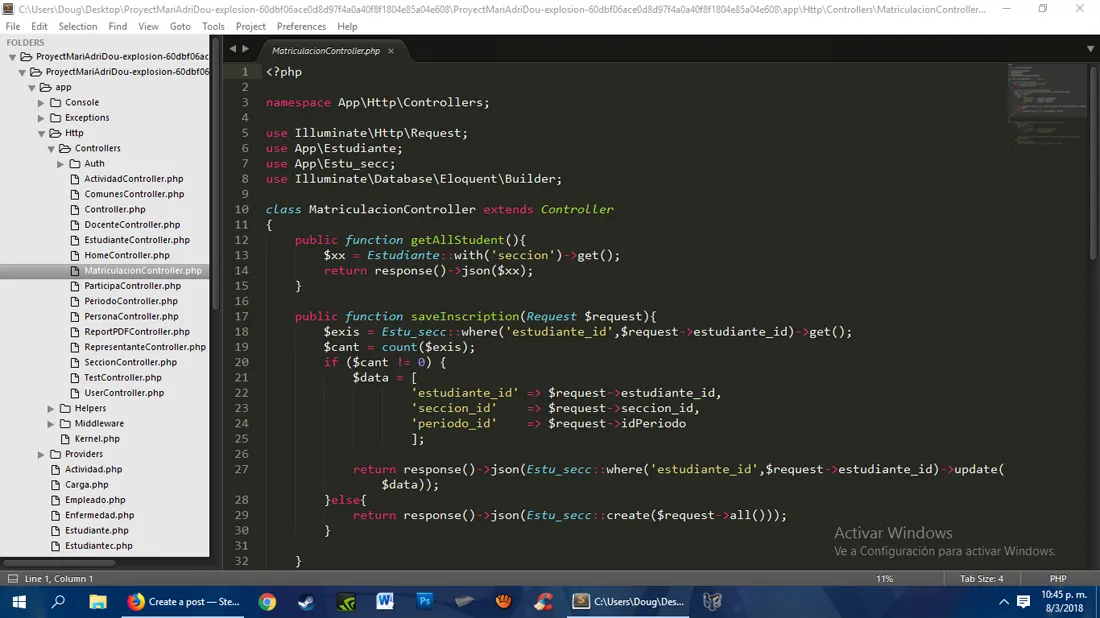The width and height of the screenshot is (1100, 618).
Task: Open Empleado.php file
Action: pyautogui.click(x=95, y=500)
